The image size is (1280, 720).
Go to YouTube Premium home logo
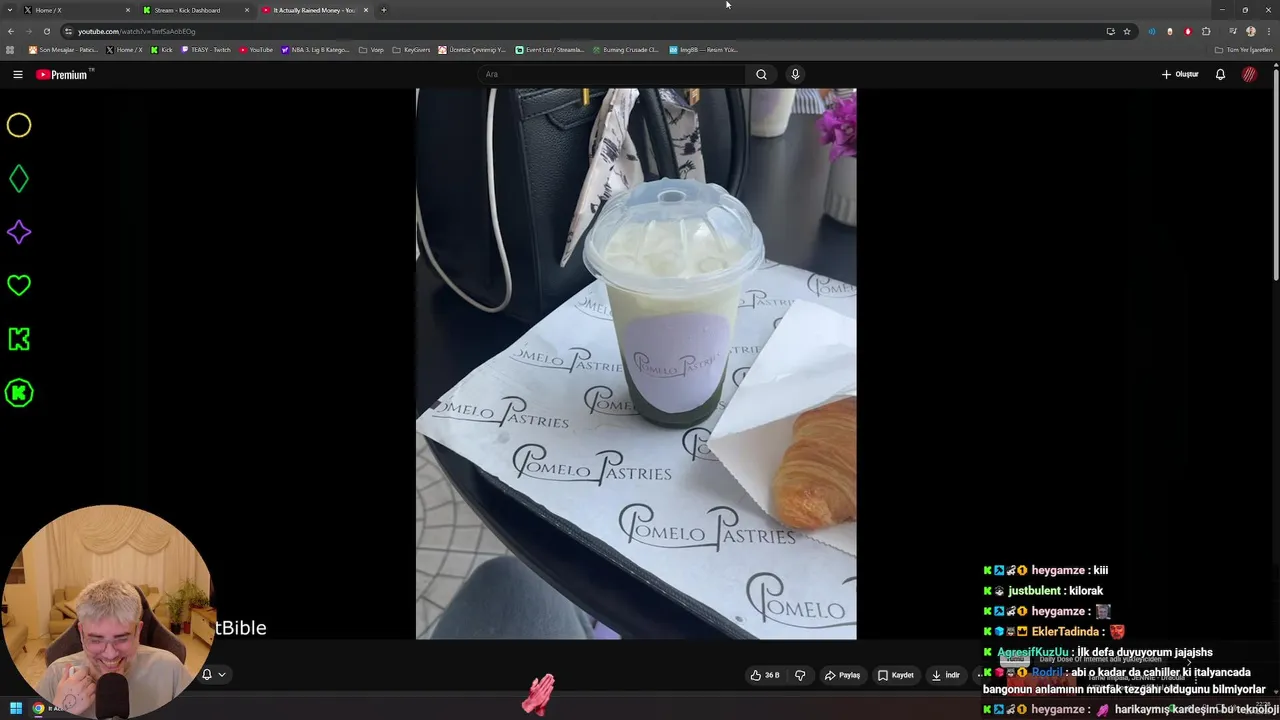tap(64, 74)
